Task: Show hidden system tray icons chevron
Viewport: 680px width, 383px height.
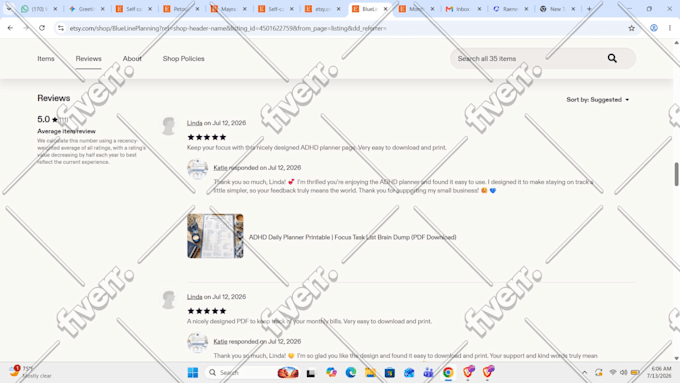Action: coord(585,373)
